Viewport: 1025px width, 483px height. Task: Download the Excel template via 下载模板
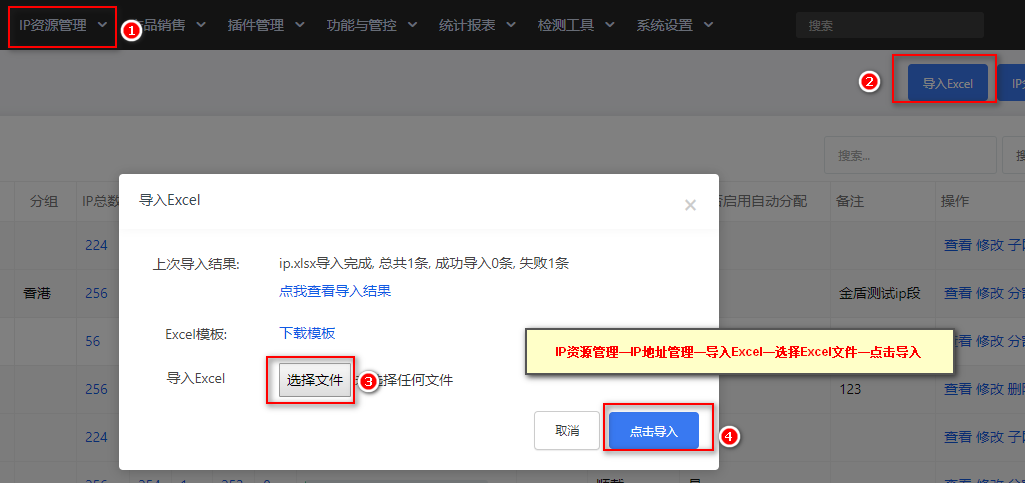[307, 333]
